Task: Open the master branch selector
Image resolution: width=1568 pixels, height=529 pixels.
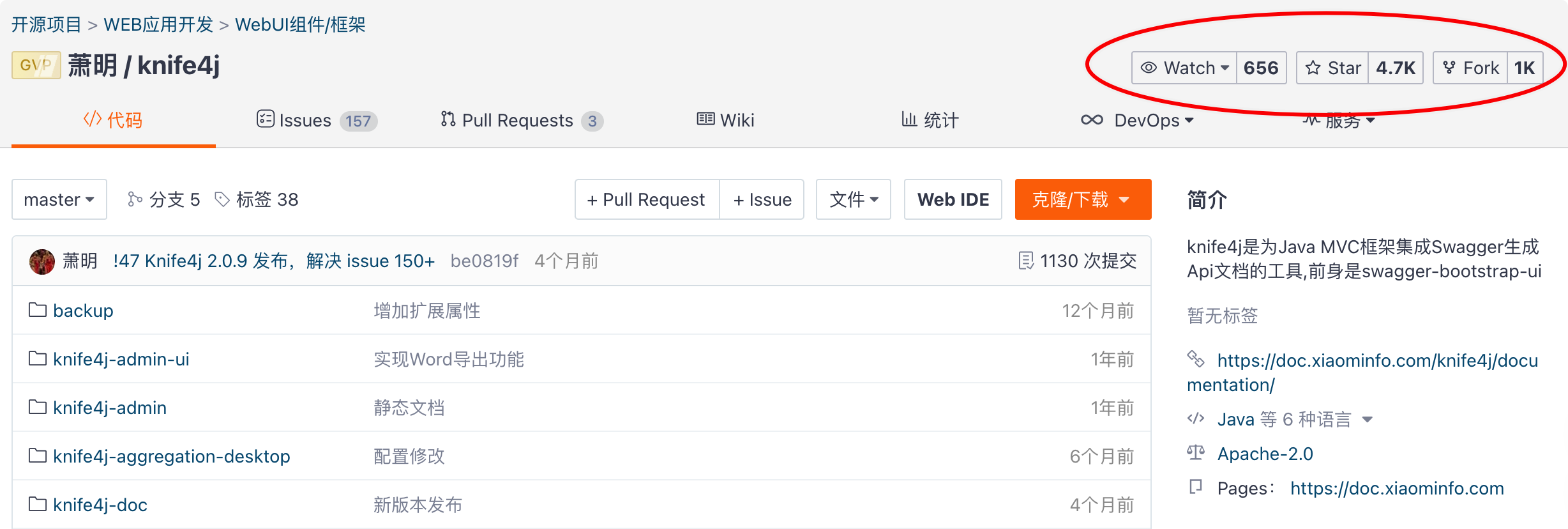Action: pyautogui.click(x=59, y=199)
